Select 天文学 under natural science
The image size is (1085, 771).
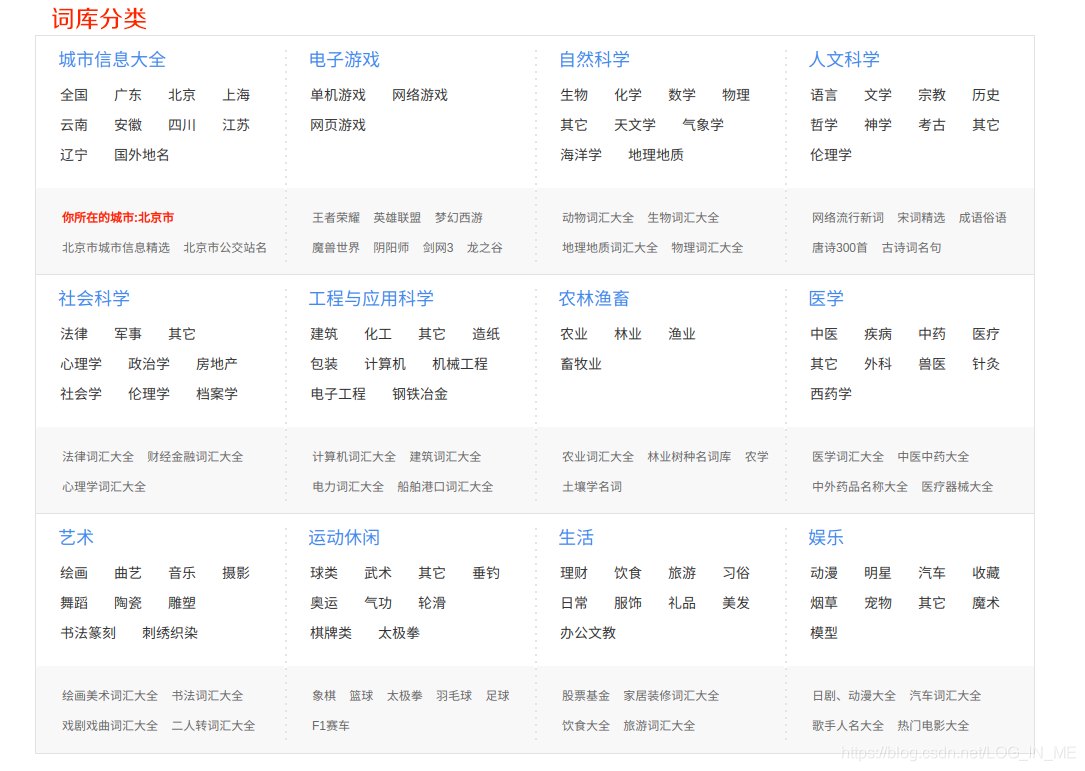(x=635, y=125)
